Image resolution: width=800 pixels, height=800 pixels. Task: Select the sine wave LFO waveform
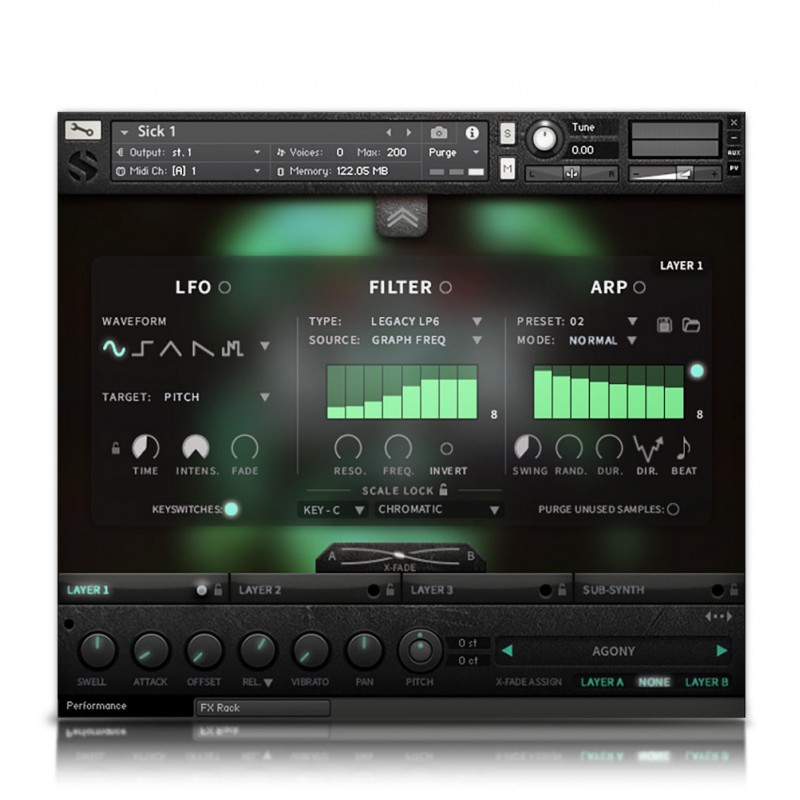pyautogui.click(x=112, y=348)
